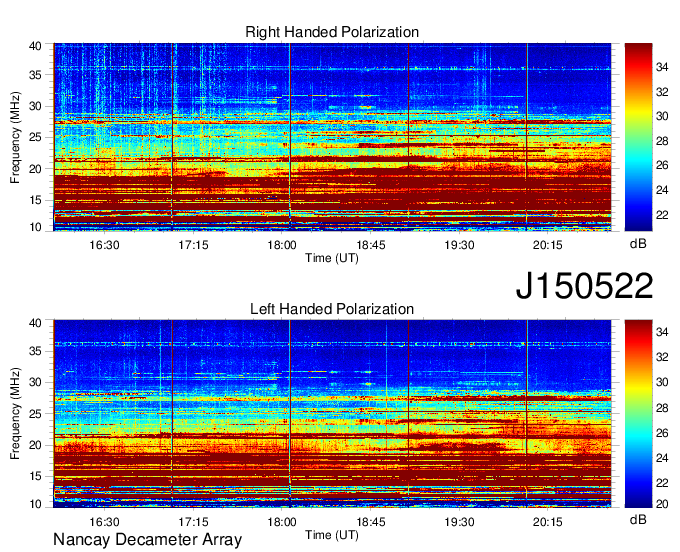Click the 20 MHz tick label on the top plot
This screenshot has width=680, height=552.
click(x=36, y=169)
